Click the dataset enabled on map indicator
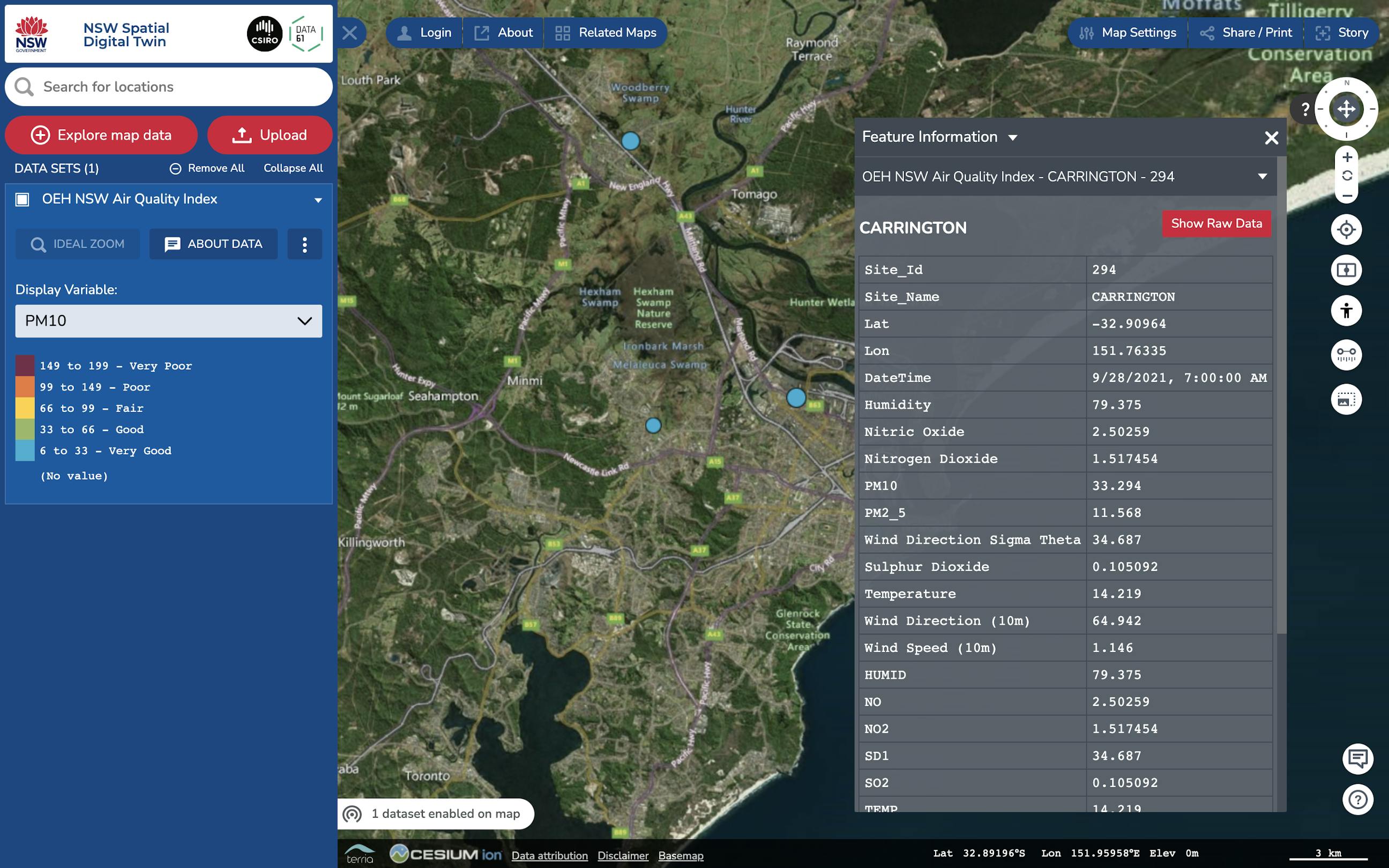1389x868 pixels. (x=435, y=813)
